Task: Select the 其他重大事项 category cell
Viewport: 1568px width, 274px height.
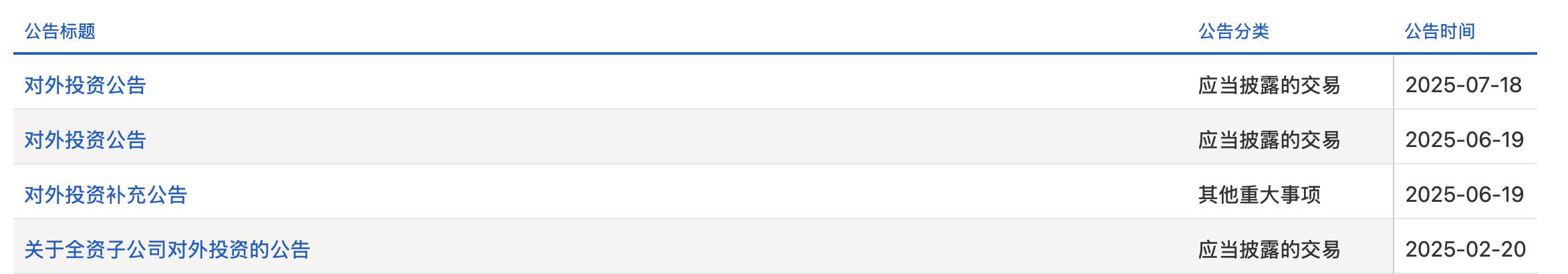Action: pos(1259,194)
